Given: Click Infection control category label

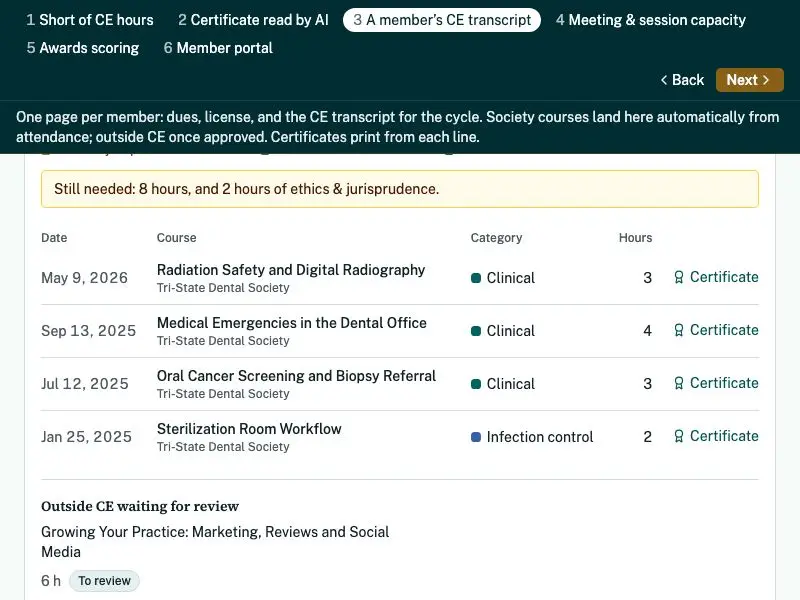Looking at the screenshot, I should [x=540, y=437].
